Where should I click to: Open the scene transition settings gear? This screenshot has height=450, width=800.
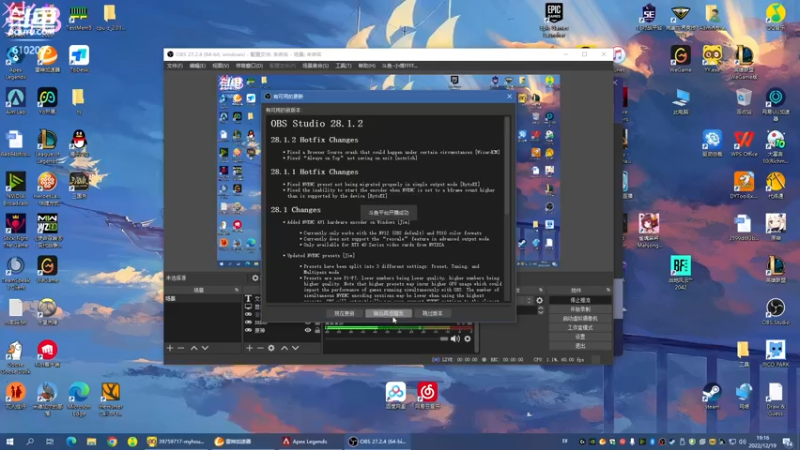click(x=539, y=301)
